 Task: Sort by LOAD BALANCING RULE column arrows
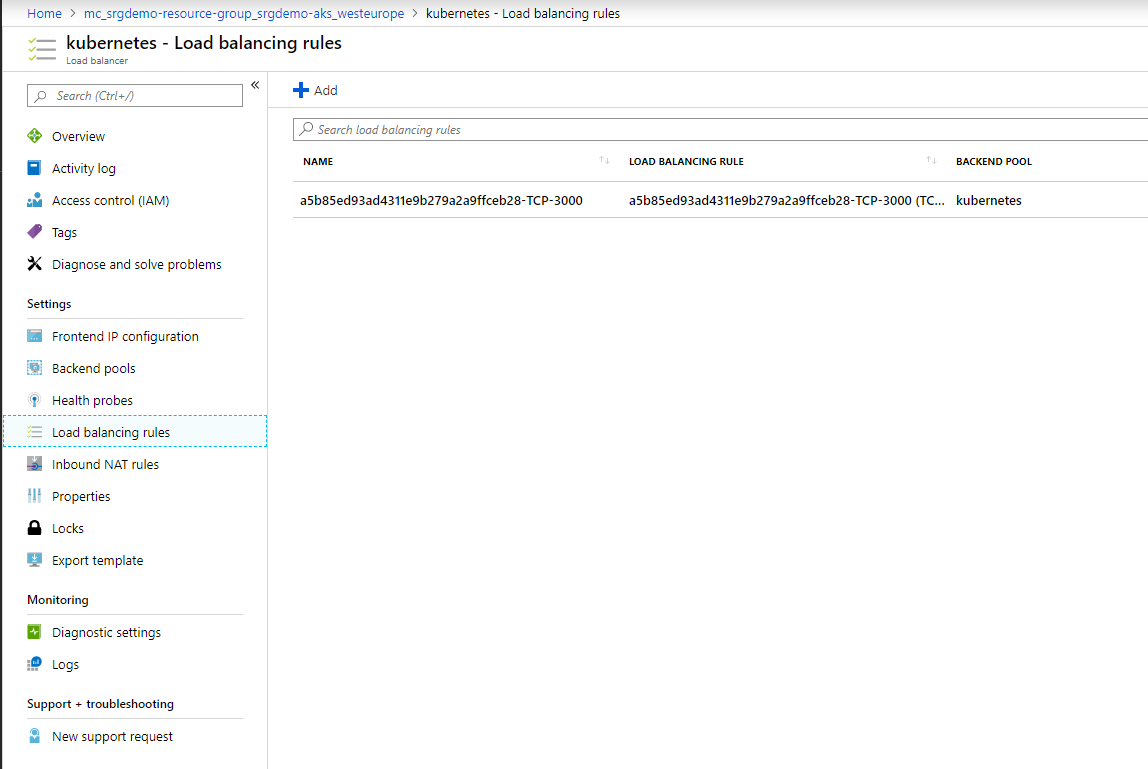(931, 161)
